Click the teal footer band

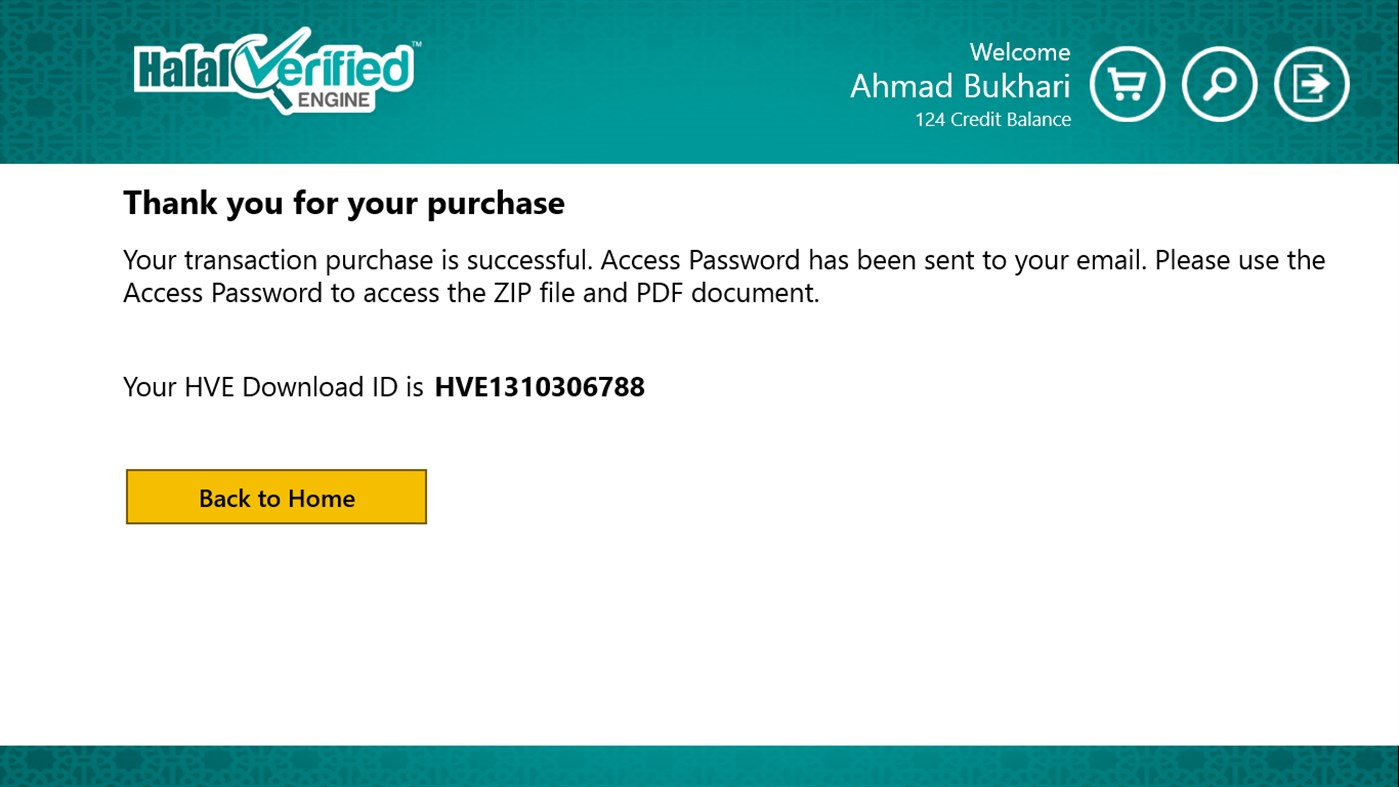click(699, 766)
